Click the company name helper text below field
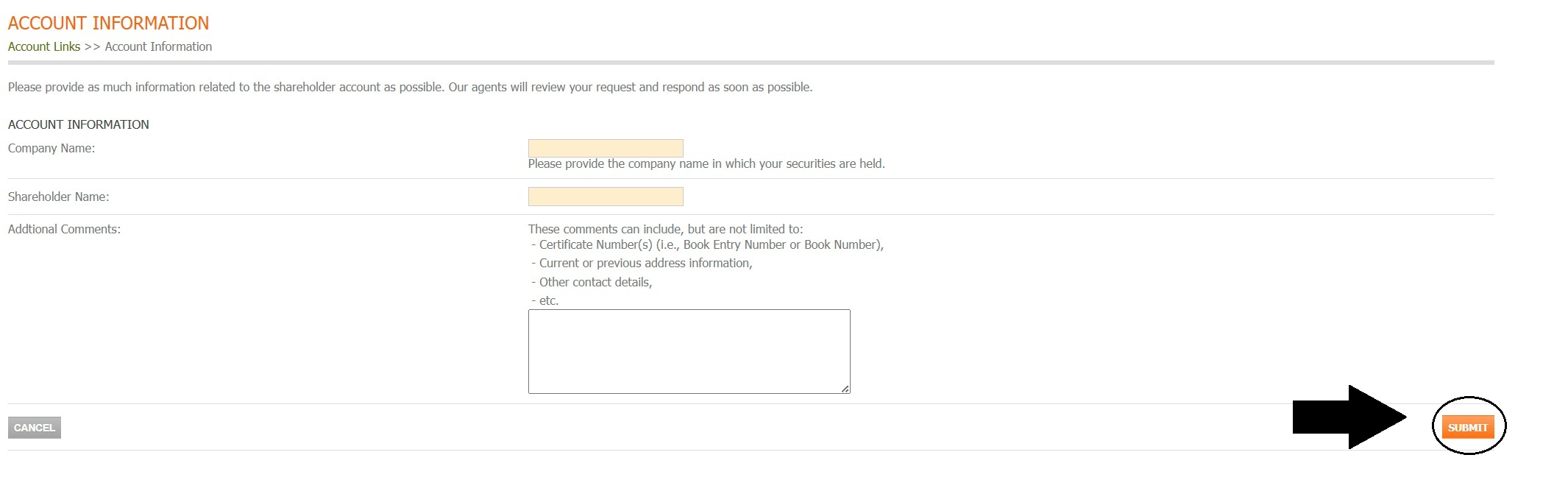Screen dimensions: 1568x480 706,163
